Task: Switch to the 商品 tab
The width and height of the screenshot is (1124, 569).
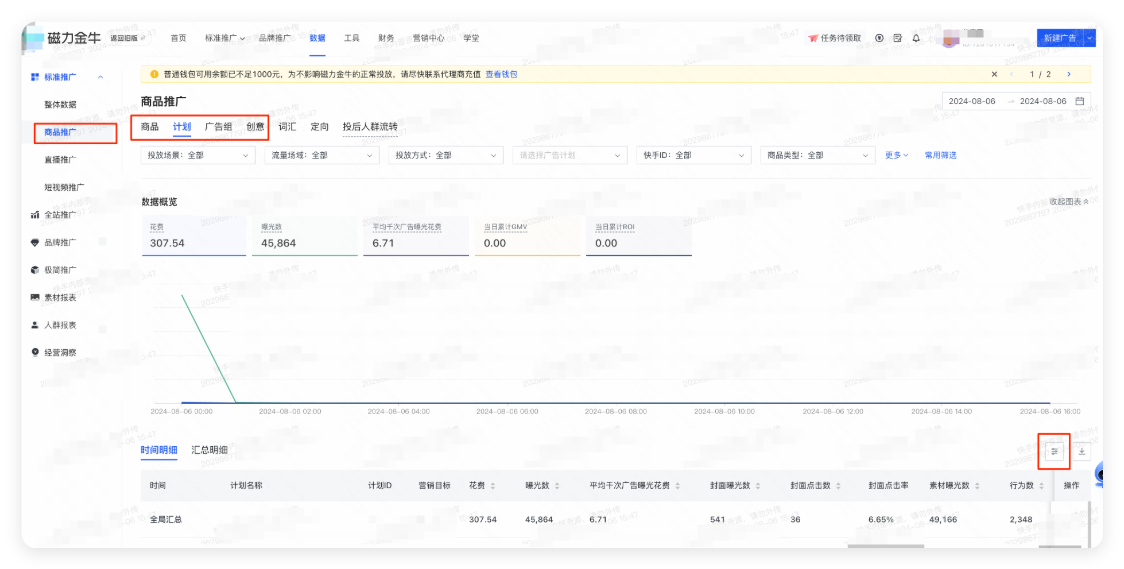Action: (150, 127)
